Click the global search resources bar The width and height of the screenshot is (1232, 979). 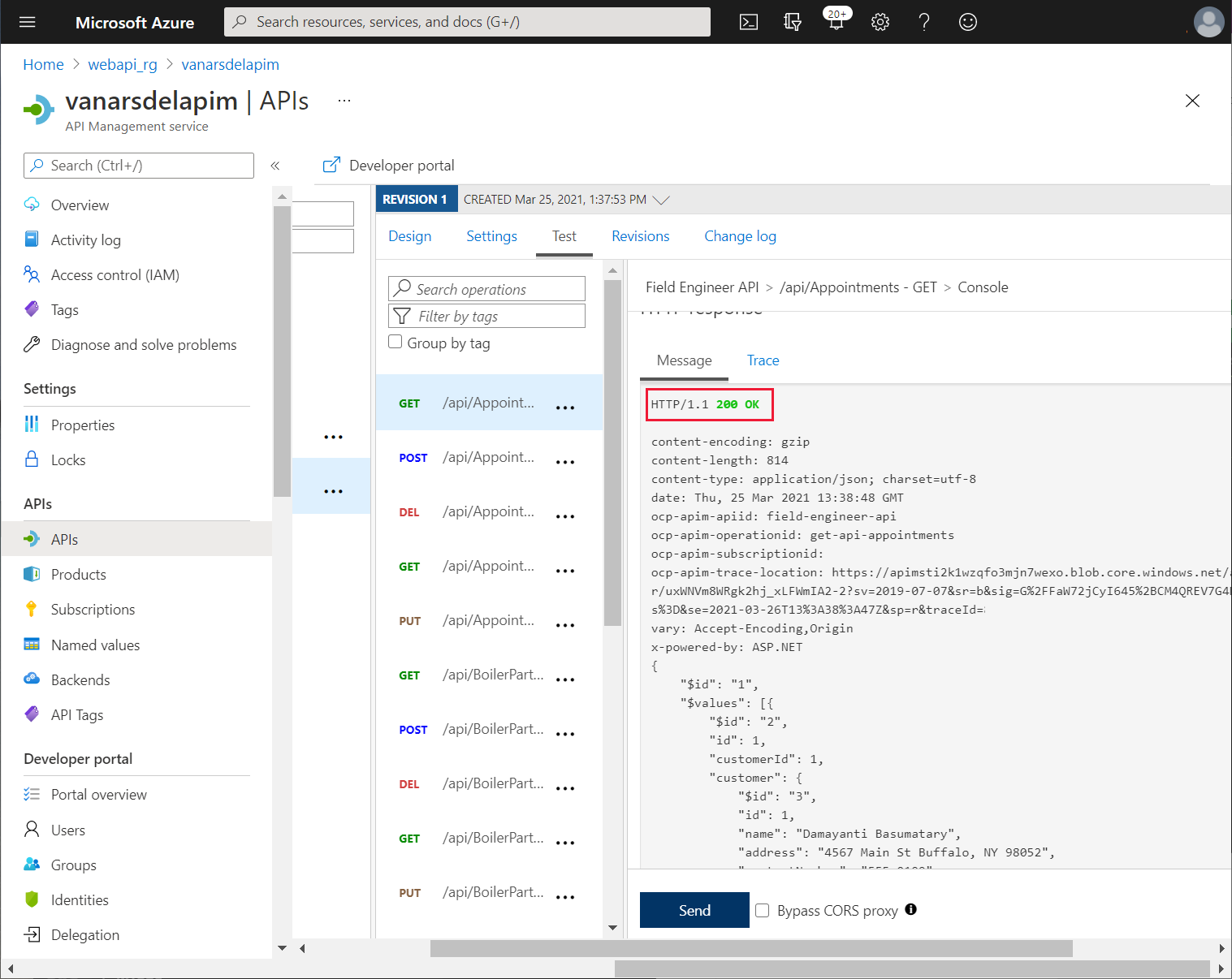click(467, 22)
